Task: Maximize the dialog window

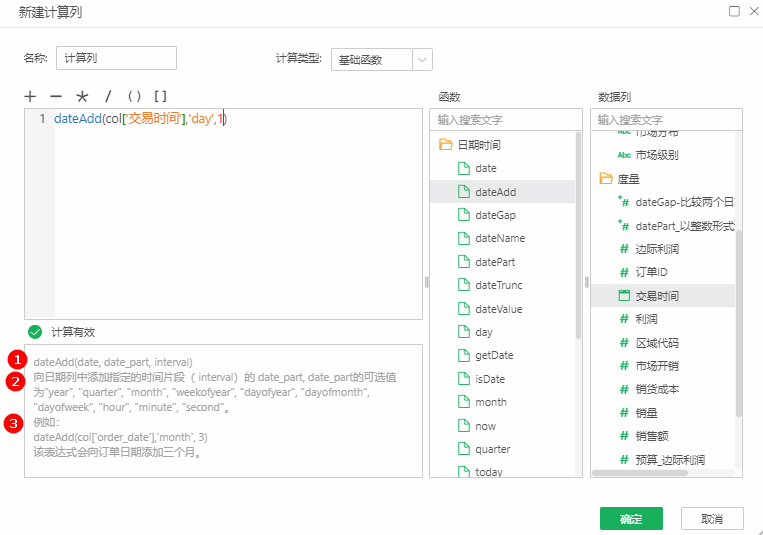Action: pyautogui.click(x=733, y=11)
